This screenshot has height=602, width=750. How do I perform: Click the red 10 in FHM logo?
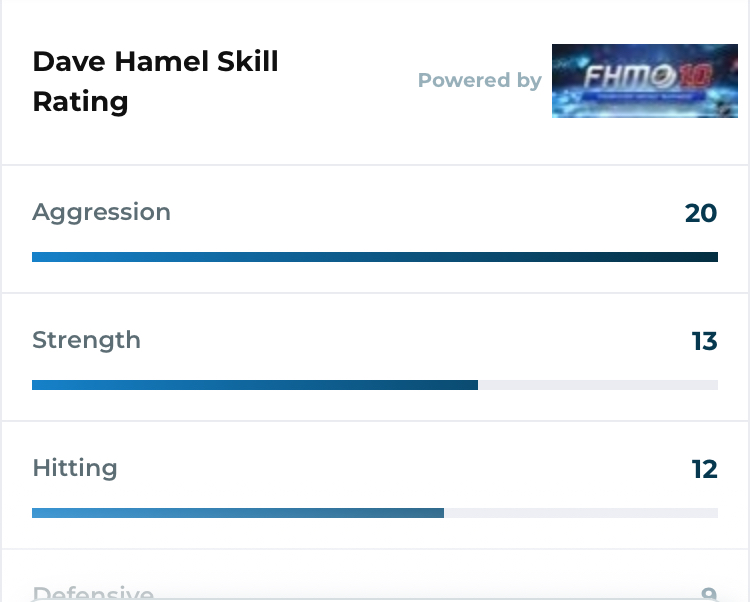(695, 76)
